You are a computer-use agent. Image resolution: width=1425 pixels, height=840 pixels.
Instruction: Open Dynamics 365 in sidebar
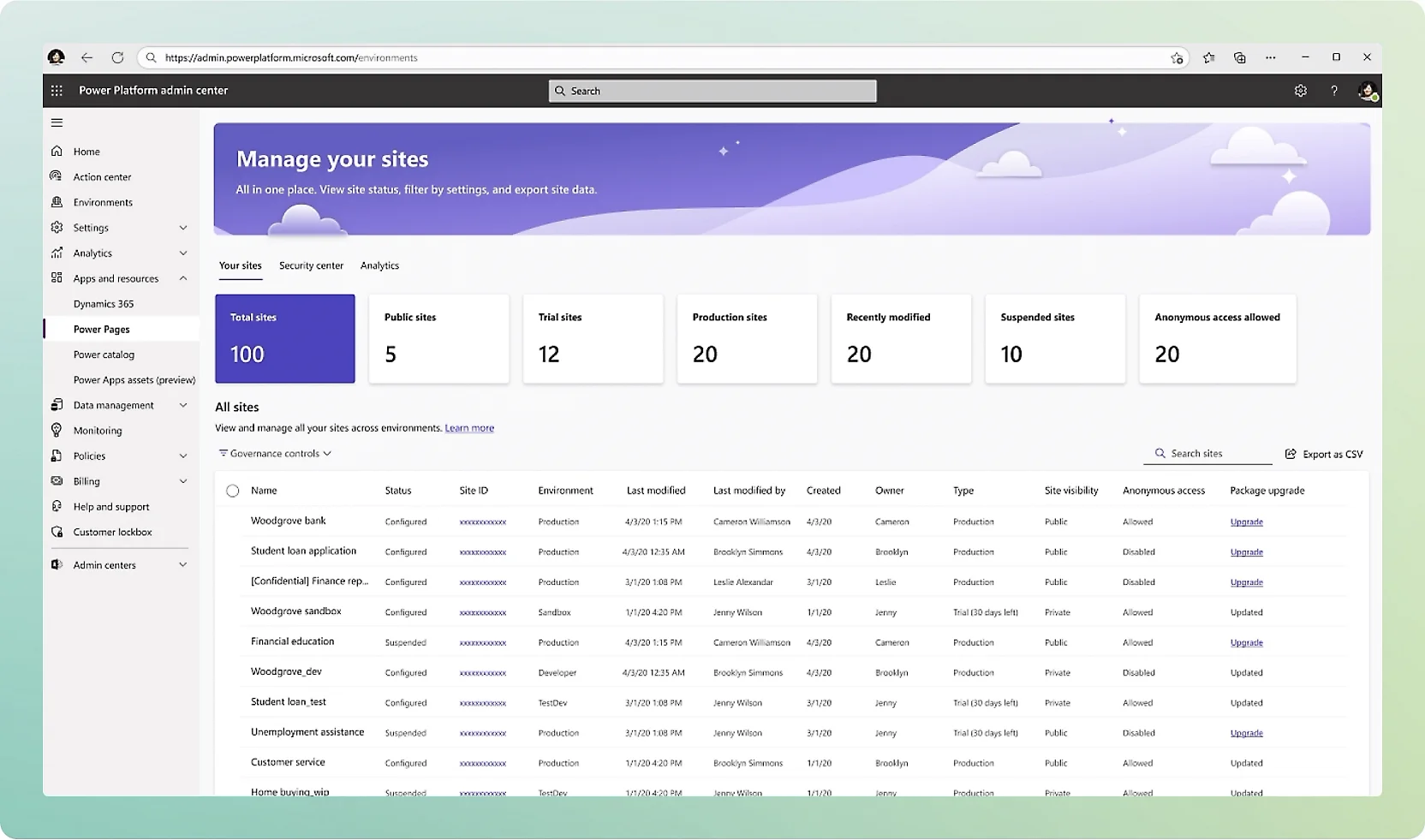point(104,303)
